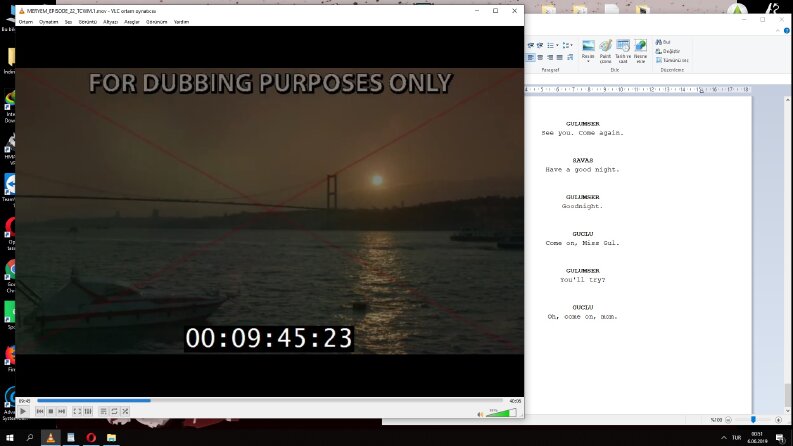Open the Windows Start menu

pyautogui.click(x=10, y=437)
